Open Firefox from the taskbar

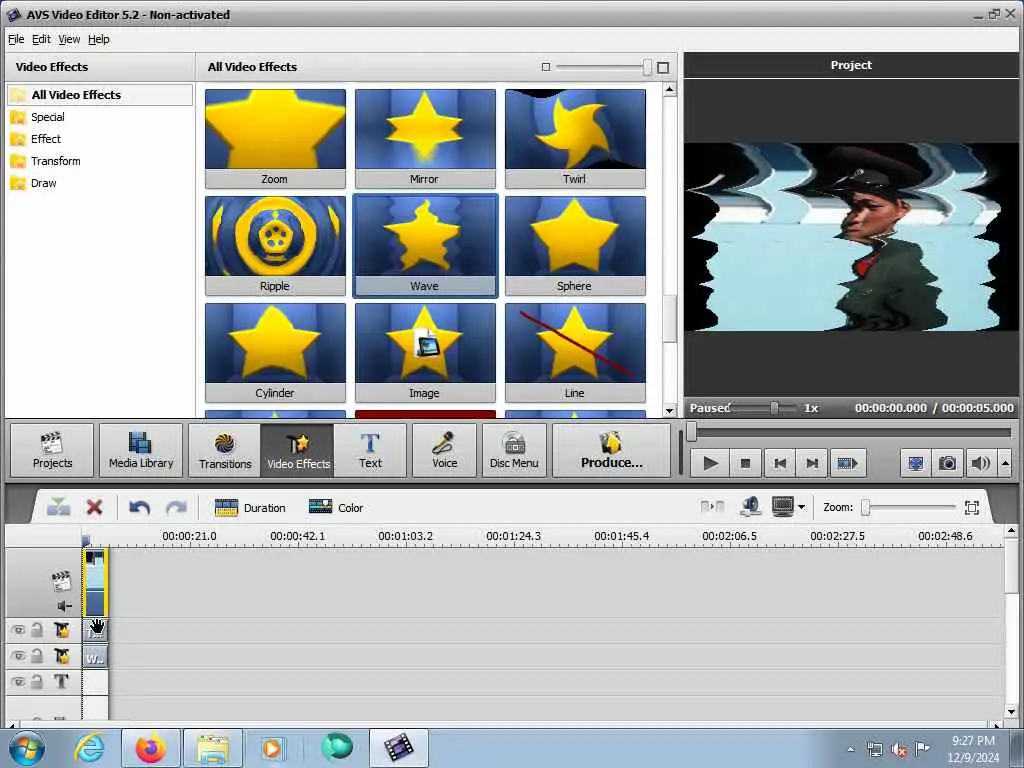(x=150, y=748)
